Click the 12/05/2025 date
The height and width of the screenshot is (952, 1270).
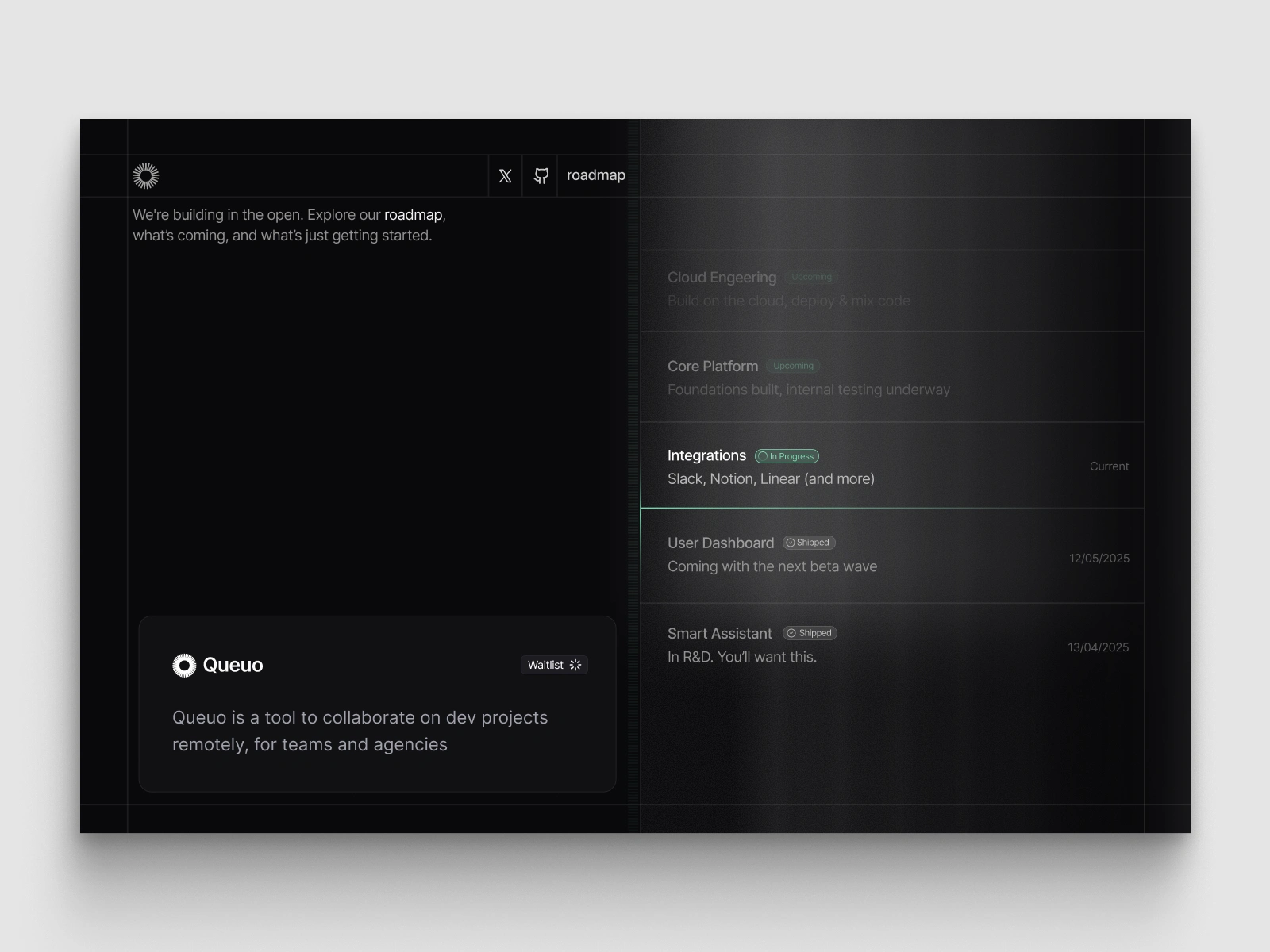[1099, 559]
